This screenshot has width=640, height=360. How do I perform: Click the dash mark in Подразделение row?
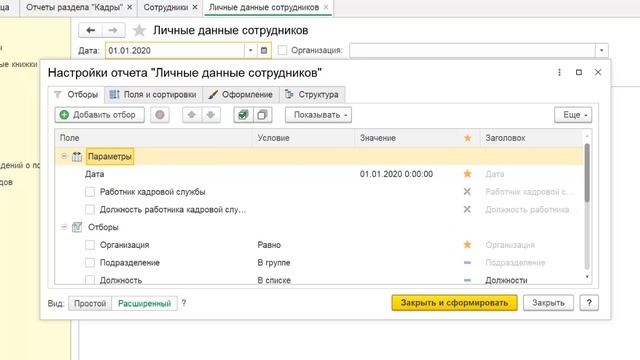point(467,262)
